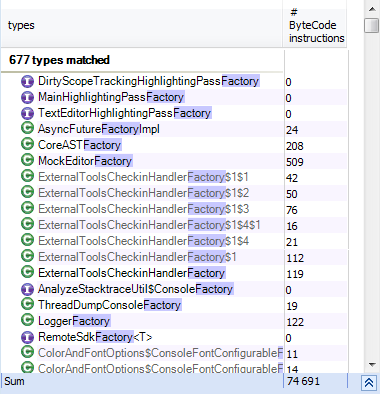Click bytecode value 16
The height and width of the screenshot is (394, 380).
click(292, 226)
